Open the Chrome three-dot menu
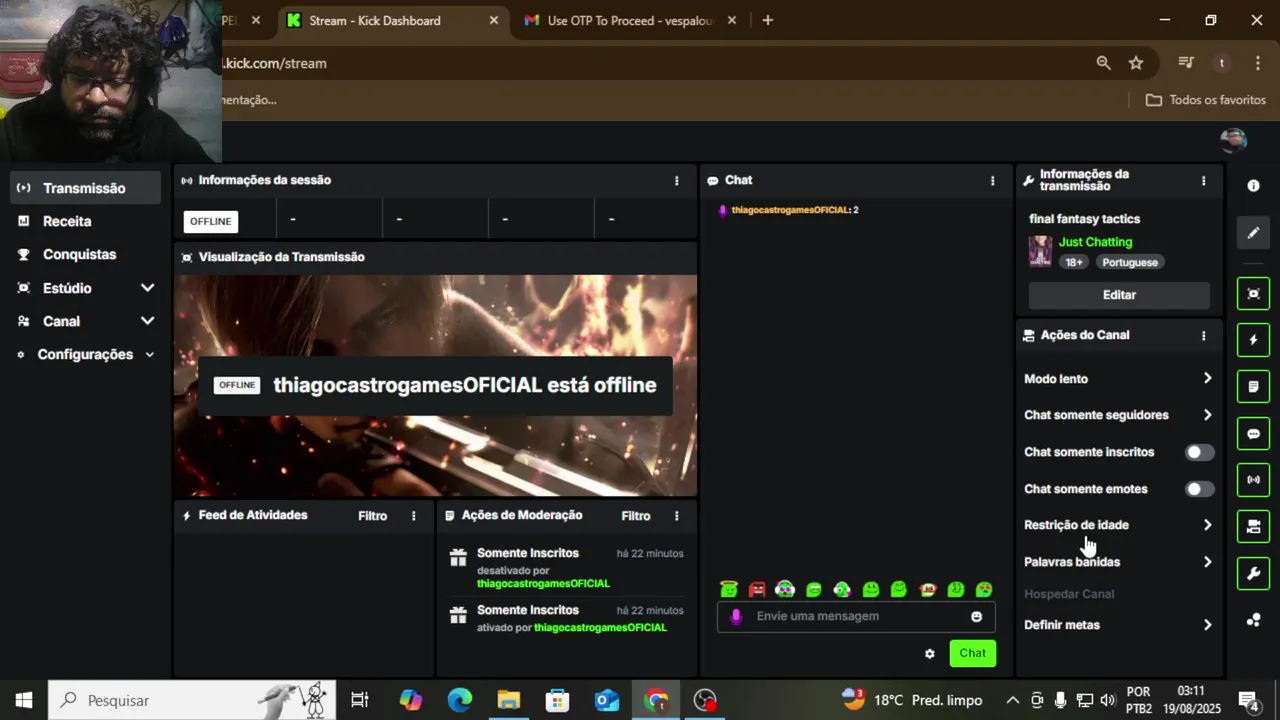 point(1257,63)
